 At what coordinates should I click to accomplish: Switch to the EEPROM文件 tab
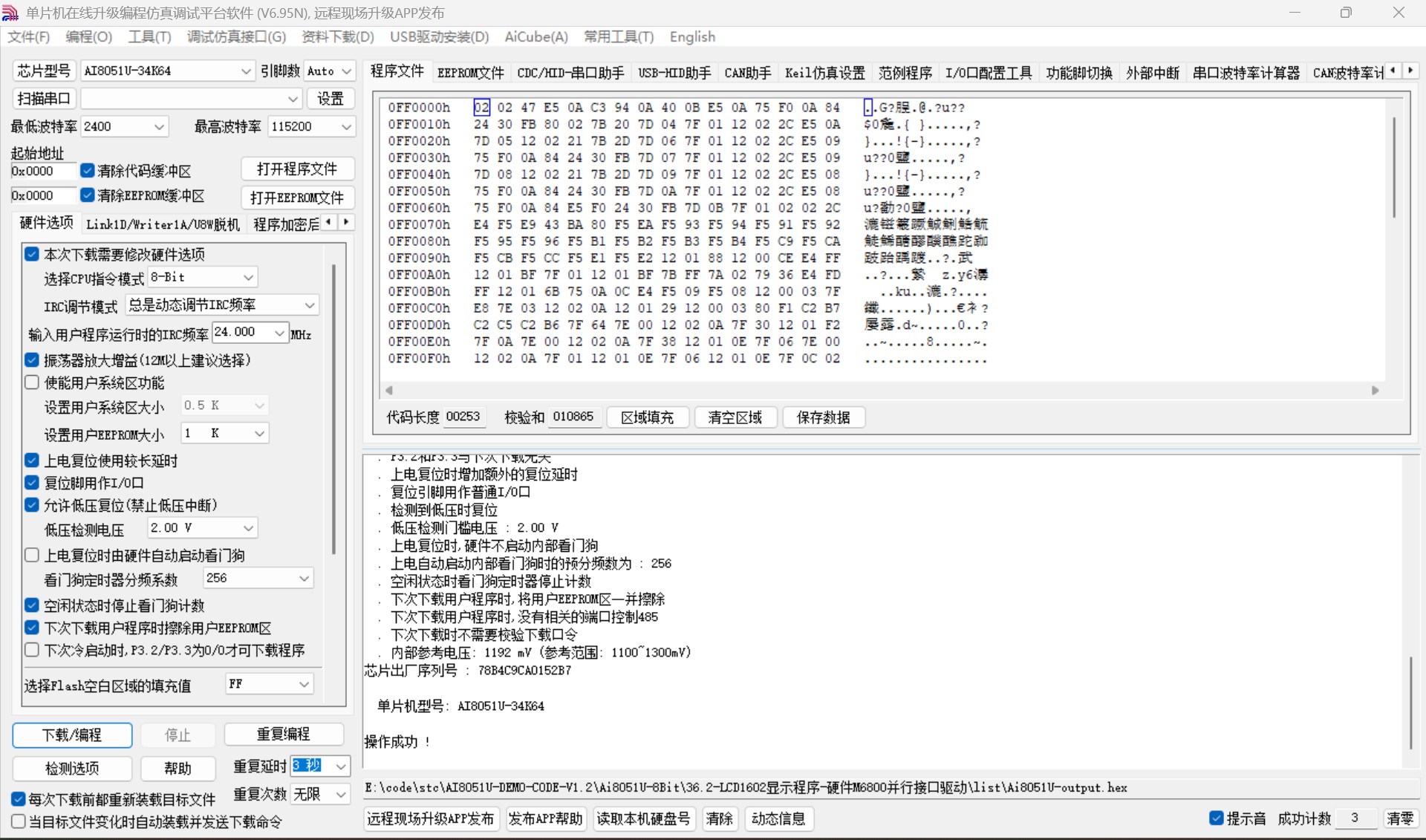[470, 73]
